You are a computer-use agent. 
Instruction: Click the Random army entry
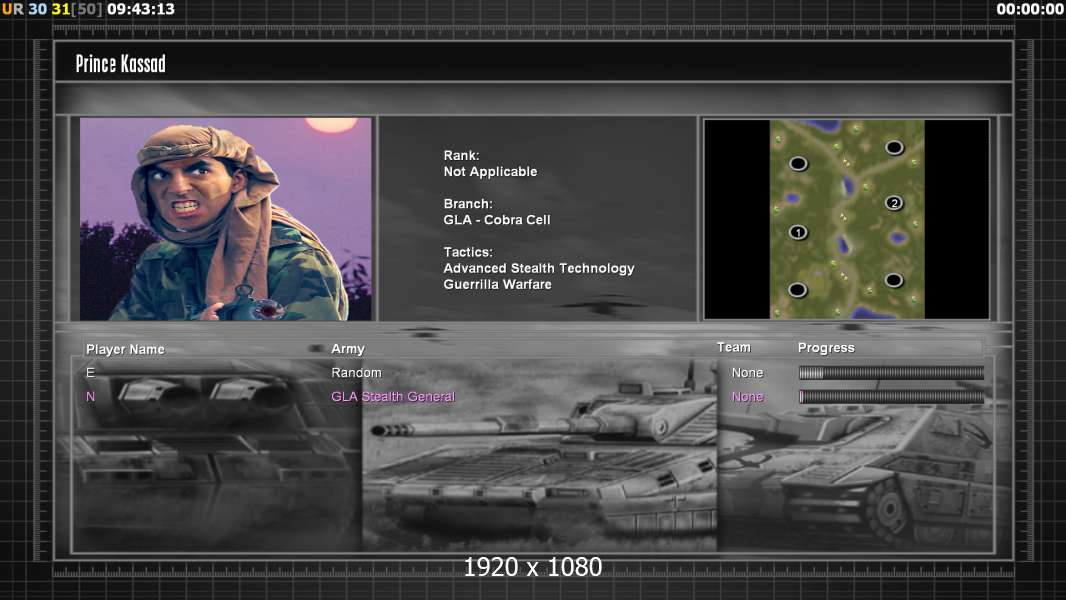coord(356,372)
